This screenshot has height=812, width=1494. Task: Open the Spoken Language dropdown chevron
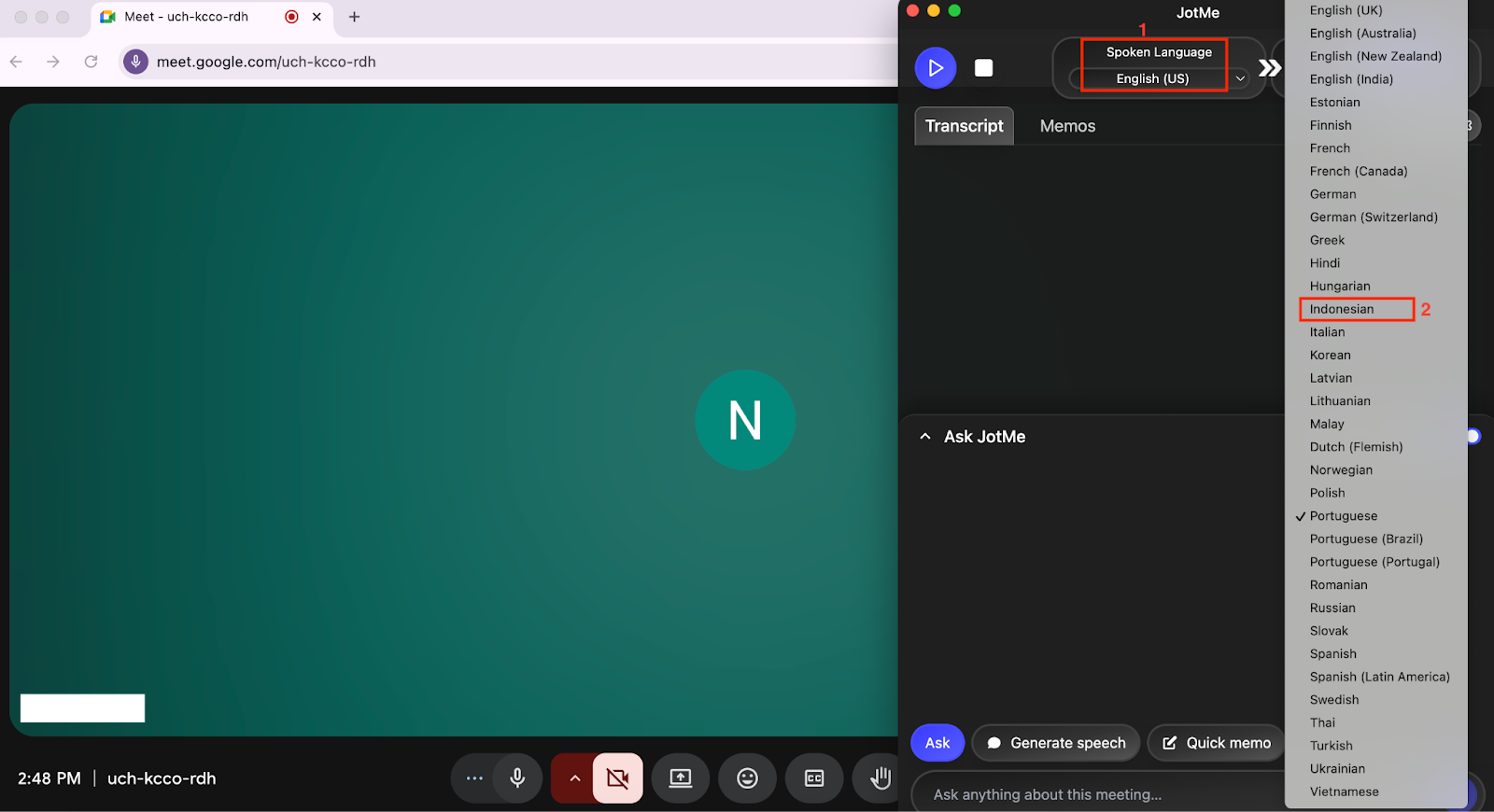click(1240, 78)
